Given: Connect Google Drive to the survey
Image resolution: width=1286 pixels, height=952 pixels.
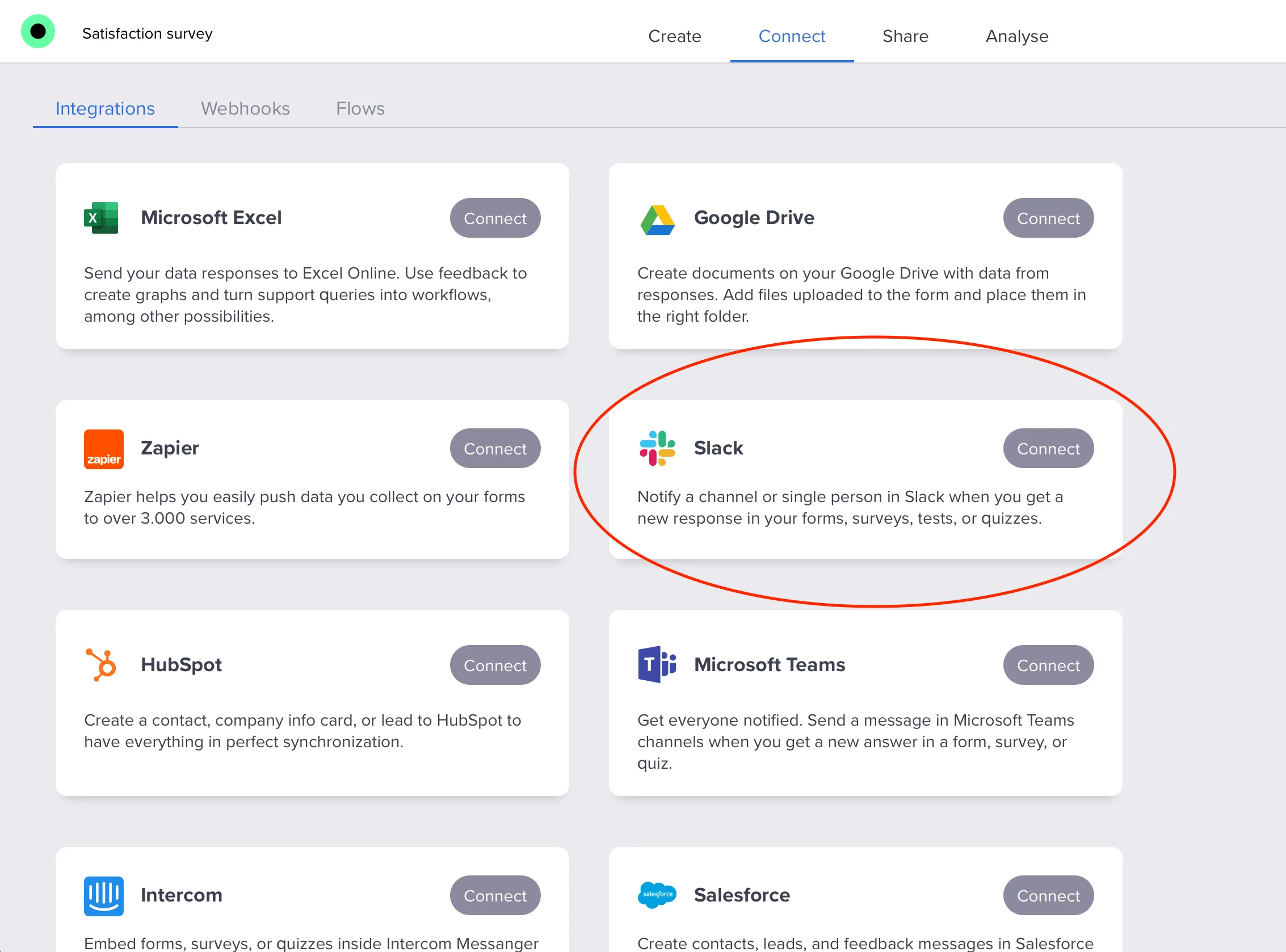Looking at the screenshot, I should (1048, 218).
